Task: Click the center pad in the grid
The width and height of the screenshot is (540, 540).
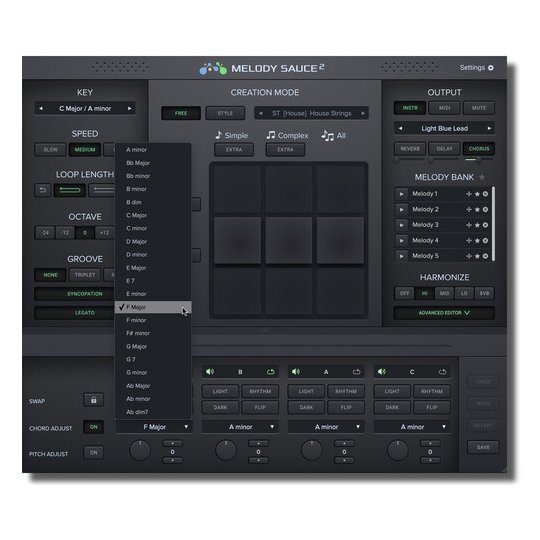Action: coord(289,240)
